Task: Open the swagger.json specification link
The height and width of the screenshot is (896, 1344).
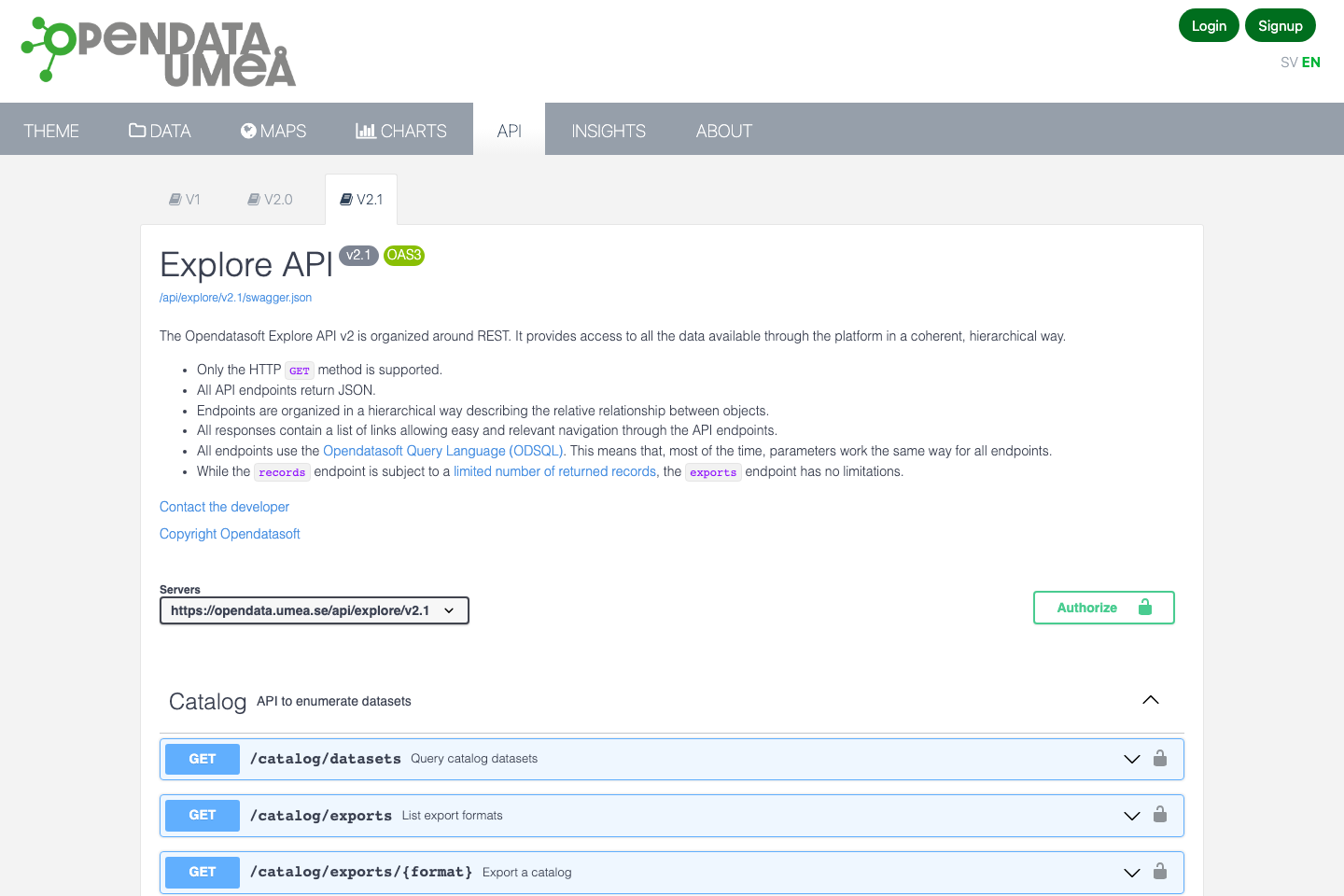Action: coord(235,297)
